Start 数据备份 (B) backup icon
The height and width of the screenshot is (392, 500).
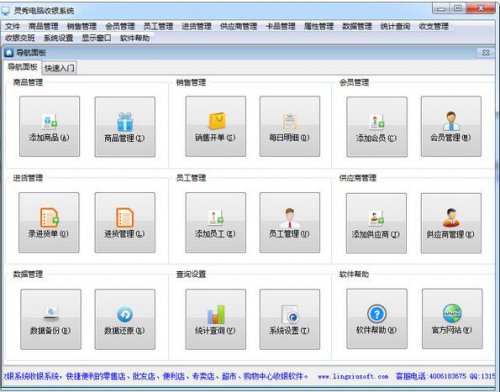(51, 319)
